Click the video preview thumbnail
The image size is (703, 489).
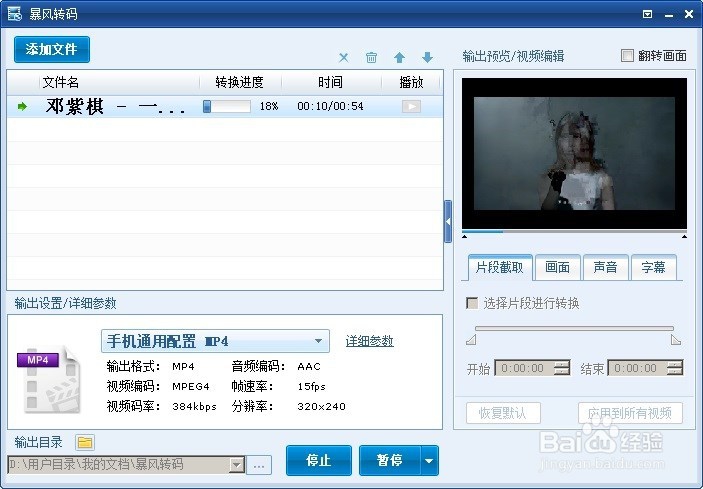[x=574, y=153]
